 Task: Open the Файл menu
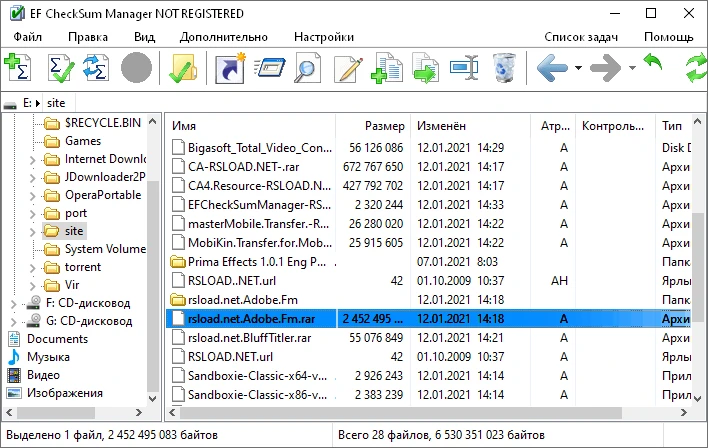[x=28, y=37]
